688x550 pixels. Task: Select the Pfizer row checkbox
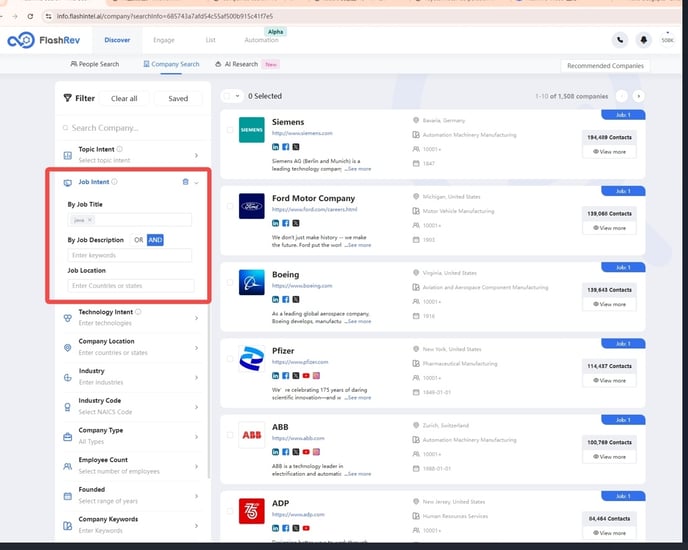[229, 359]
